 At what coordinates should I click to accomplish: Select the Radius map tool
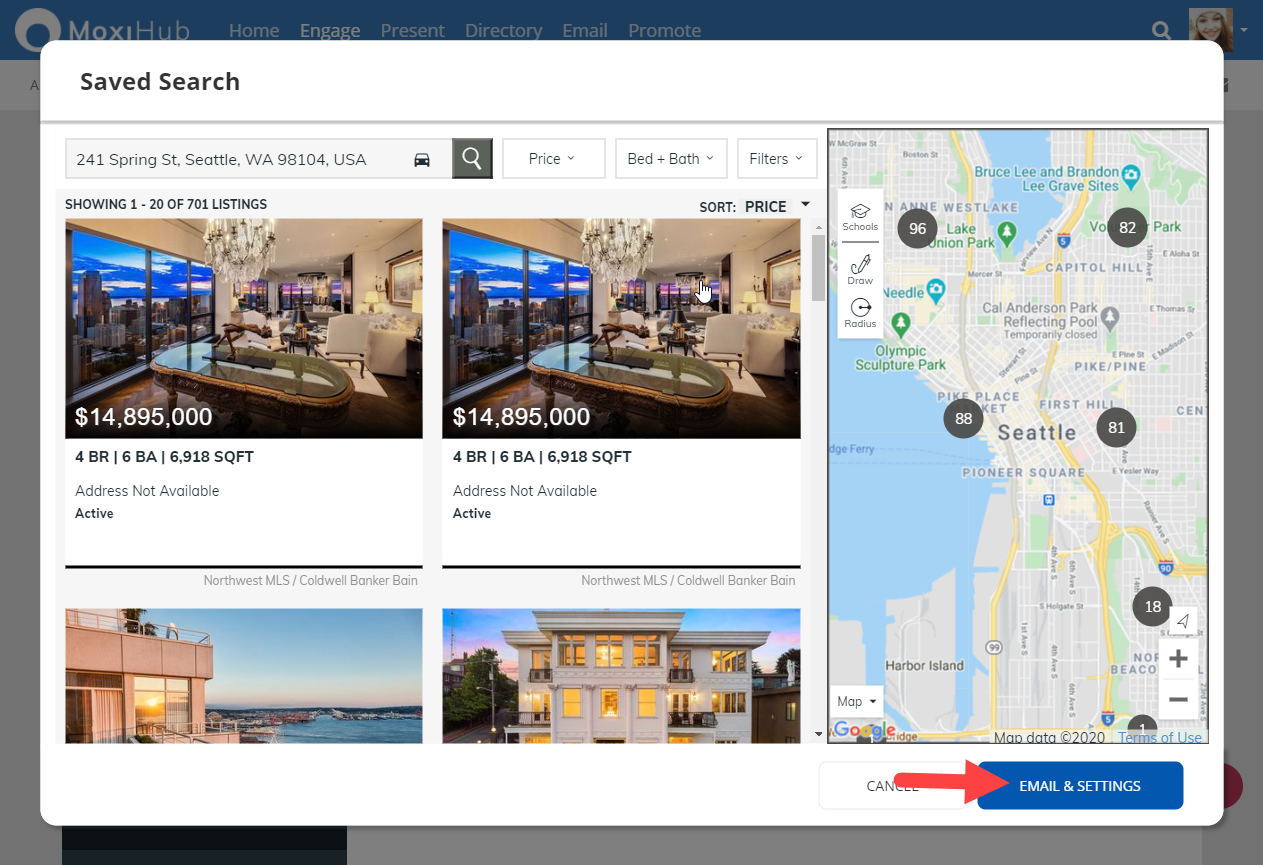pyautogui.click(x=859, y=313)
